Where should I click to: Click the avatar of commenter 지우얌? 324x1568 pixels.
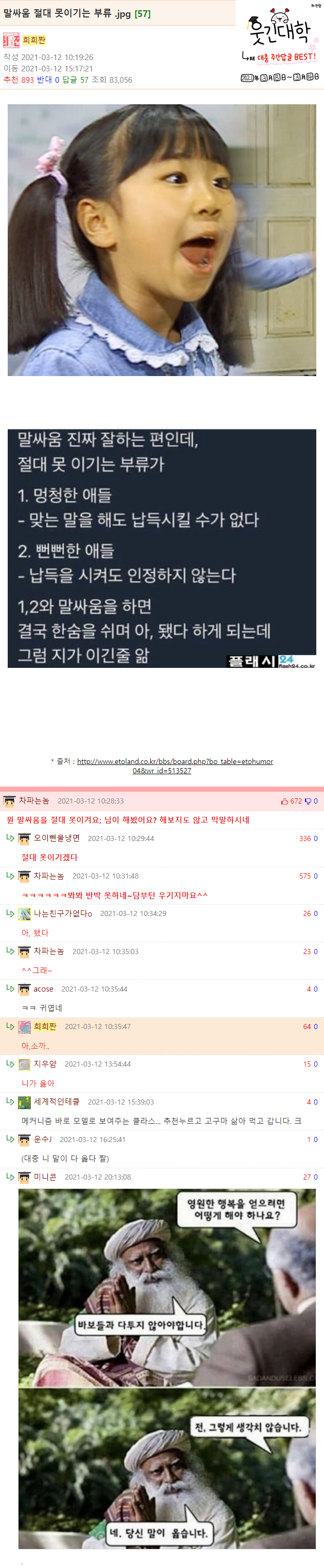pos(24,1065)
